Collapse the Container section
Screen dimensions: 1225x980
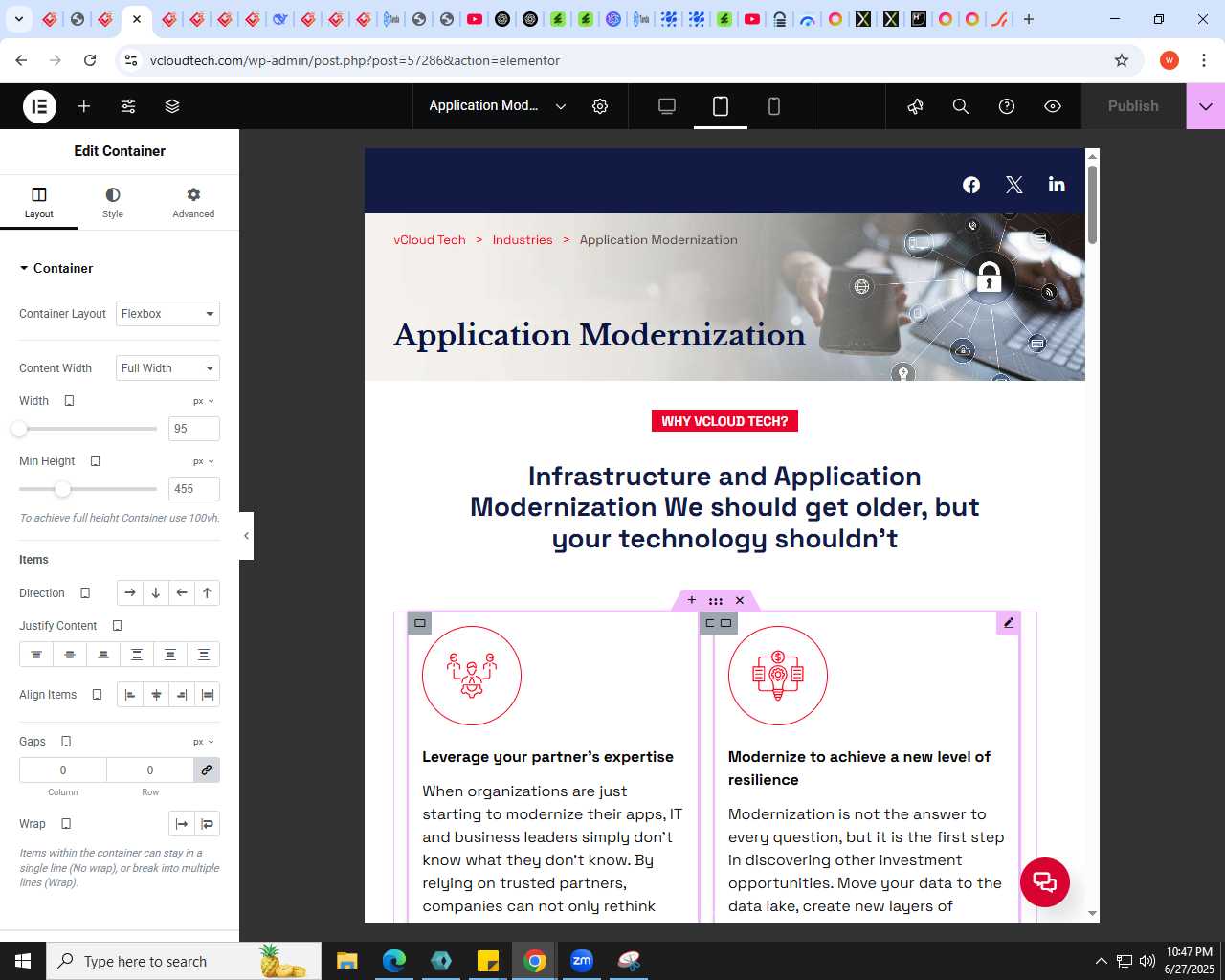tap(56, 268)
